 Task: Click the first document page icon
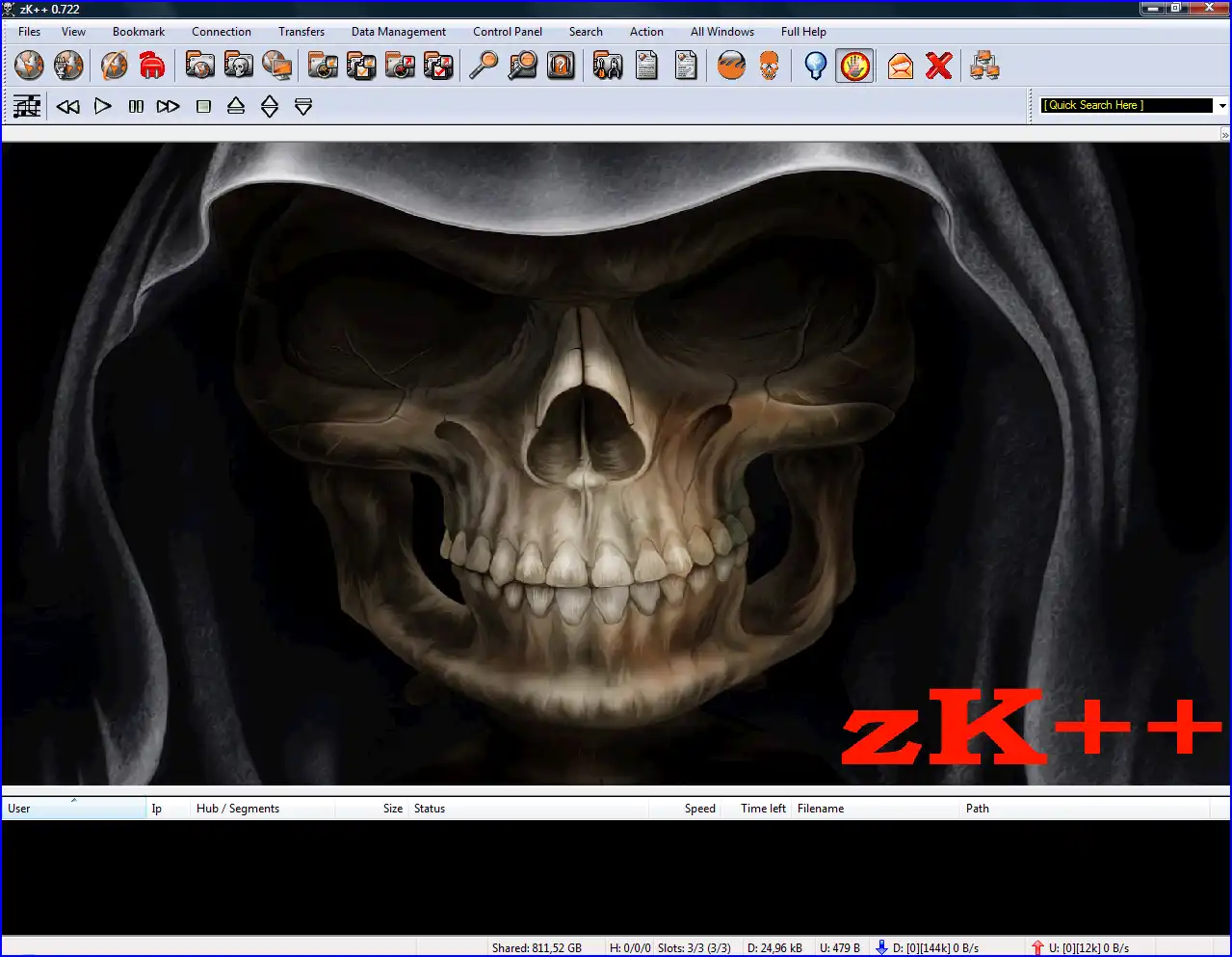point(646,66)
